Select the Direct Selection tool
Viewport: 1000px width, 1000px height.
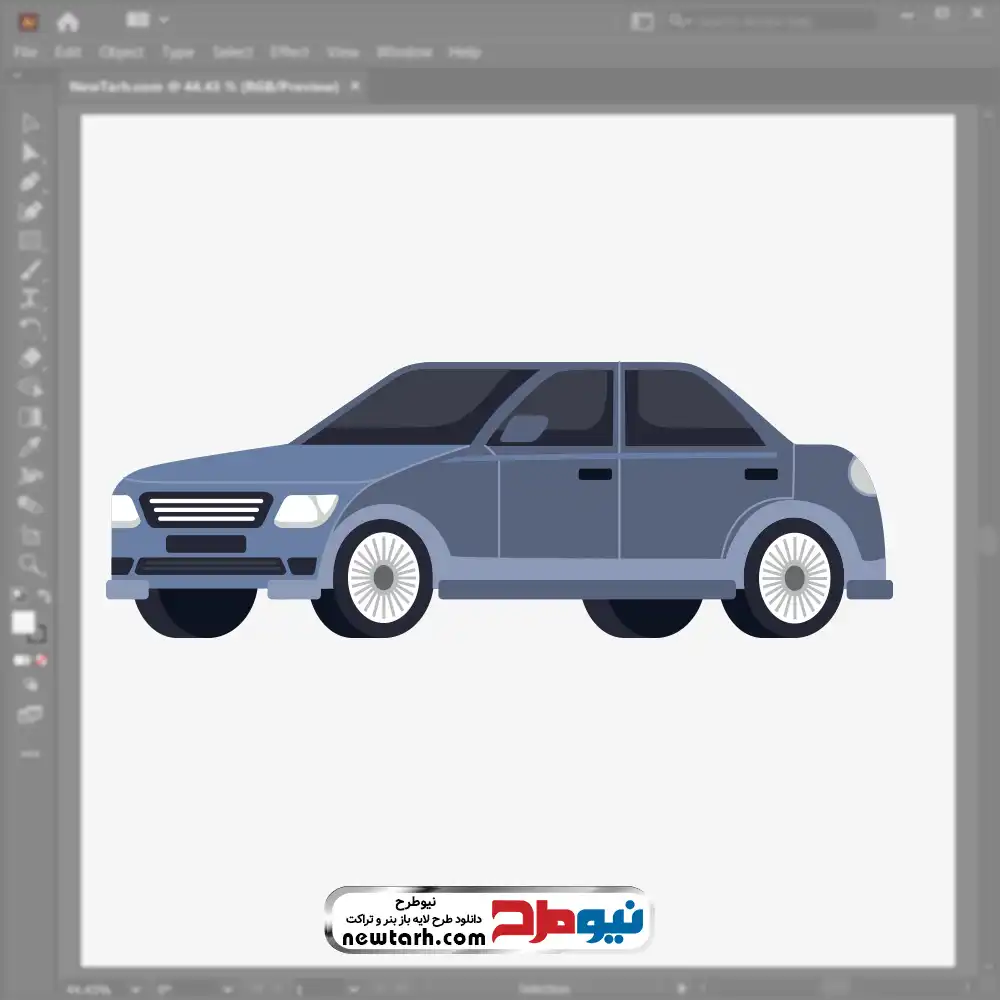(30, 153)
